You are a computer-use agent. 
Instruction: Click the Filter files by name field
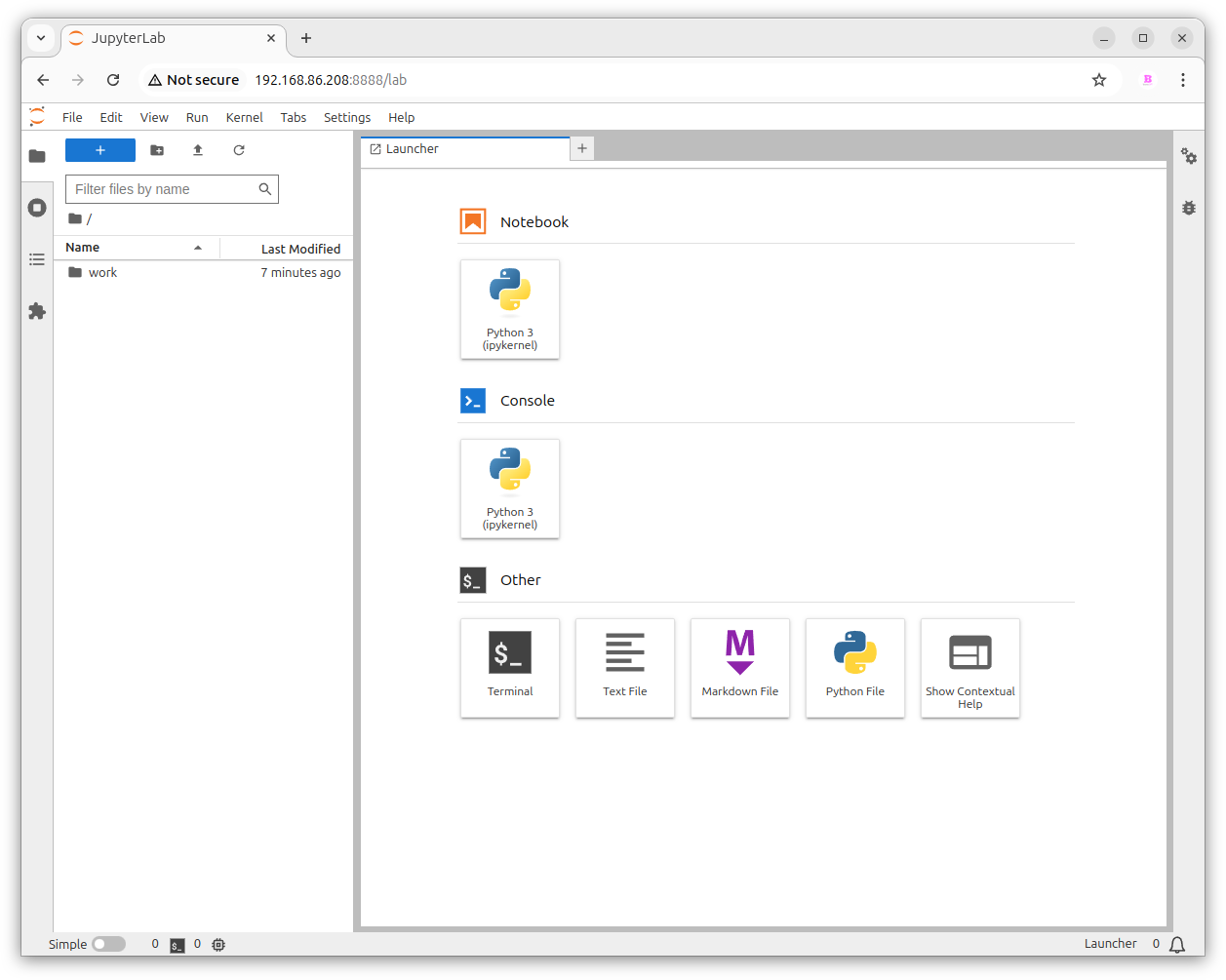point(164,189)
